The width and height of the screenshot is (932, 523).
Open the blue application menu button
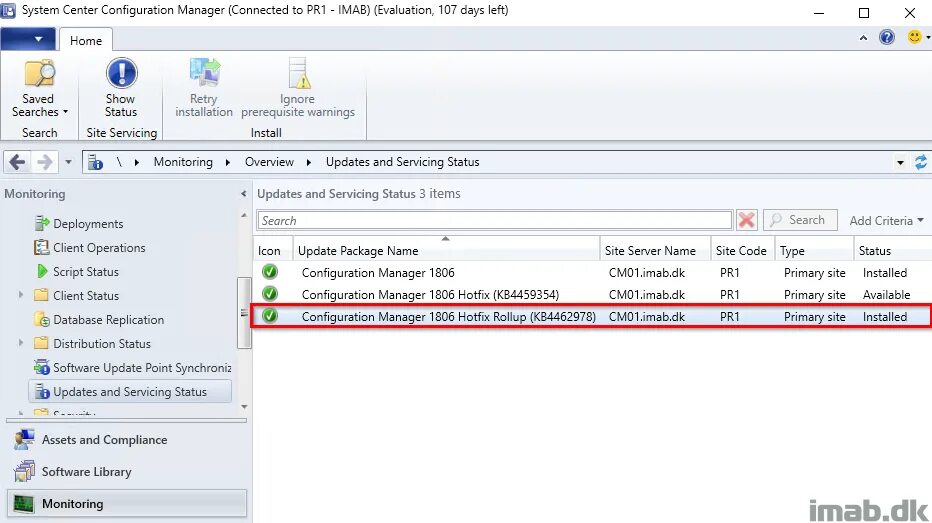[x=29, y=39]
